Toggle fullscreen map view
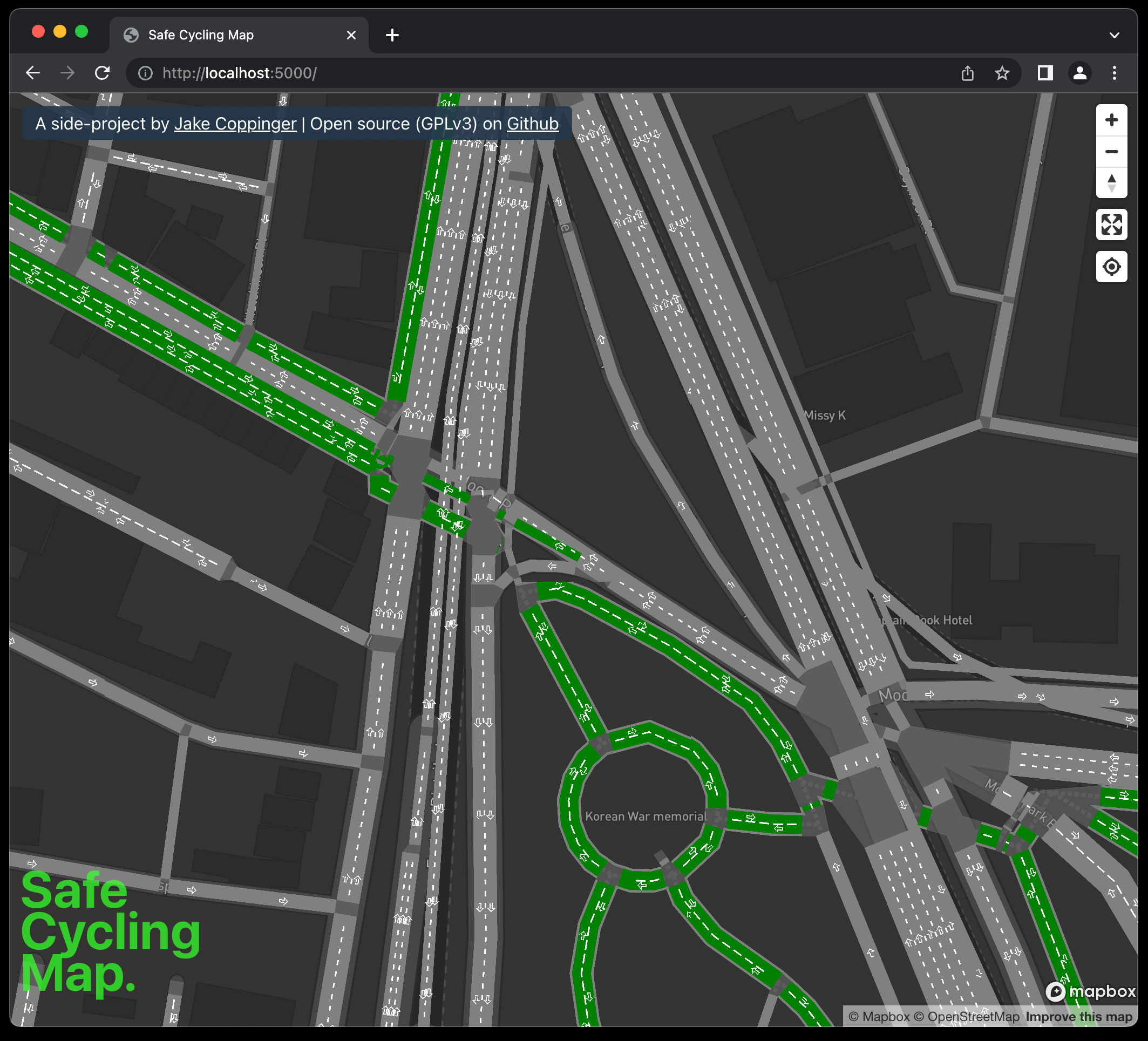 coord(1111,224)
